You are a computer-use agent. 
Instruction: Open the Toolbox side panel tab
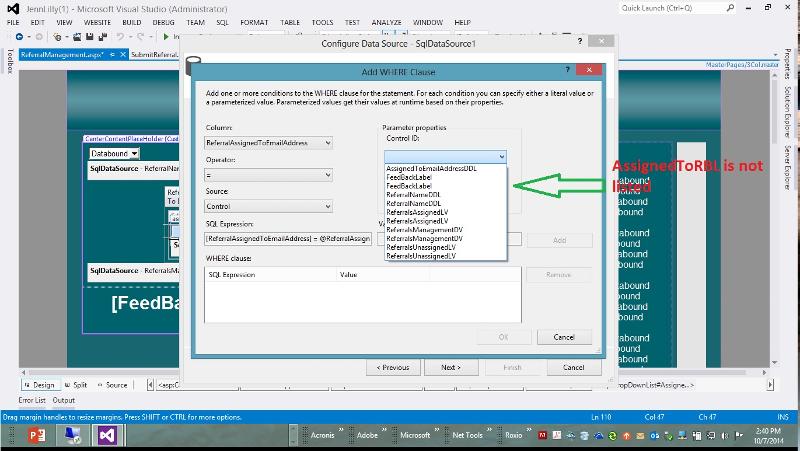pyautogui.click(x=10, y=61)
